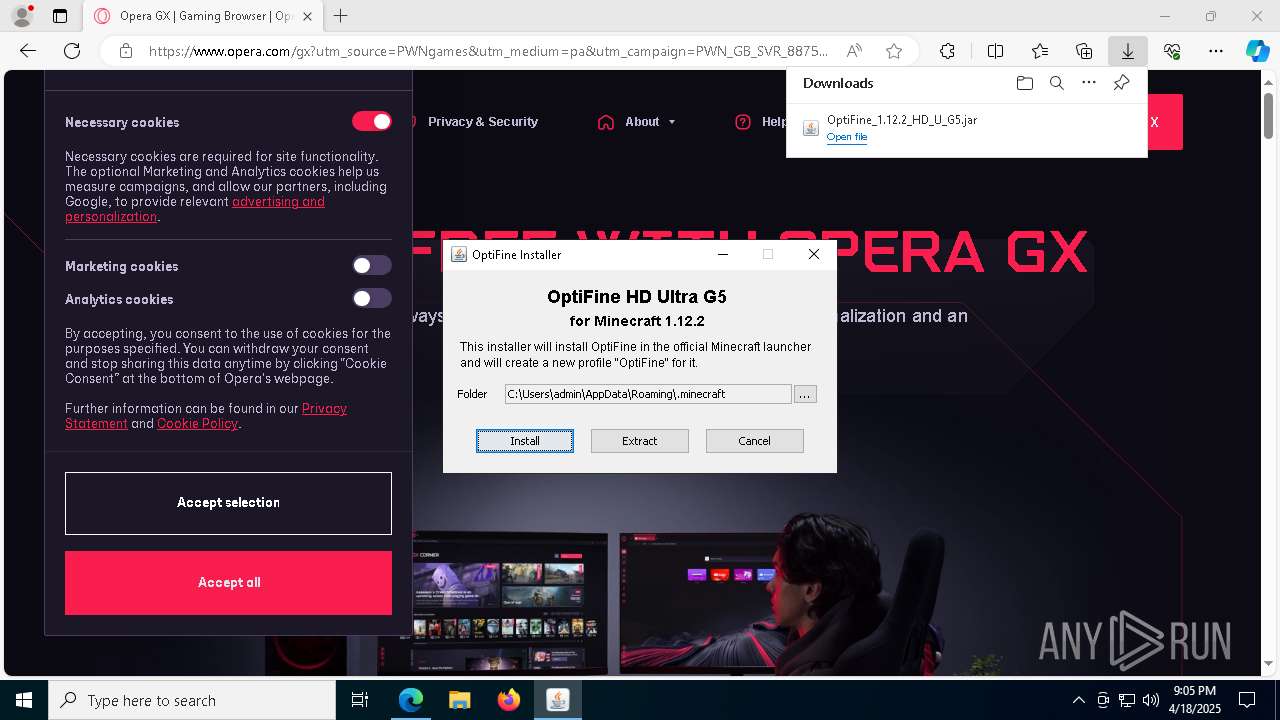The height and width of the screenshot is (720, 1280).
Task: Open Windows Start menu
Action: point(24,700)
